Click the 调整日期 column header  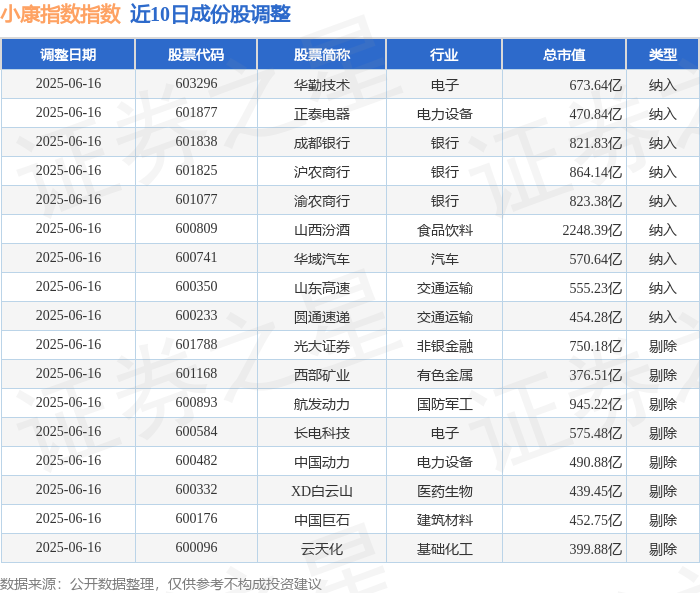(68, 54)
